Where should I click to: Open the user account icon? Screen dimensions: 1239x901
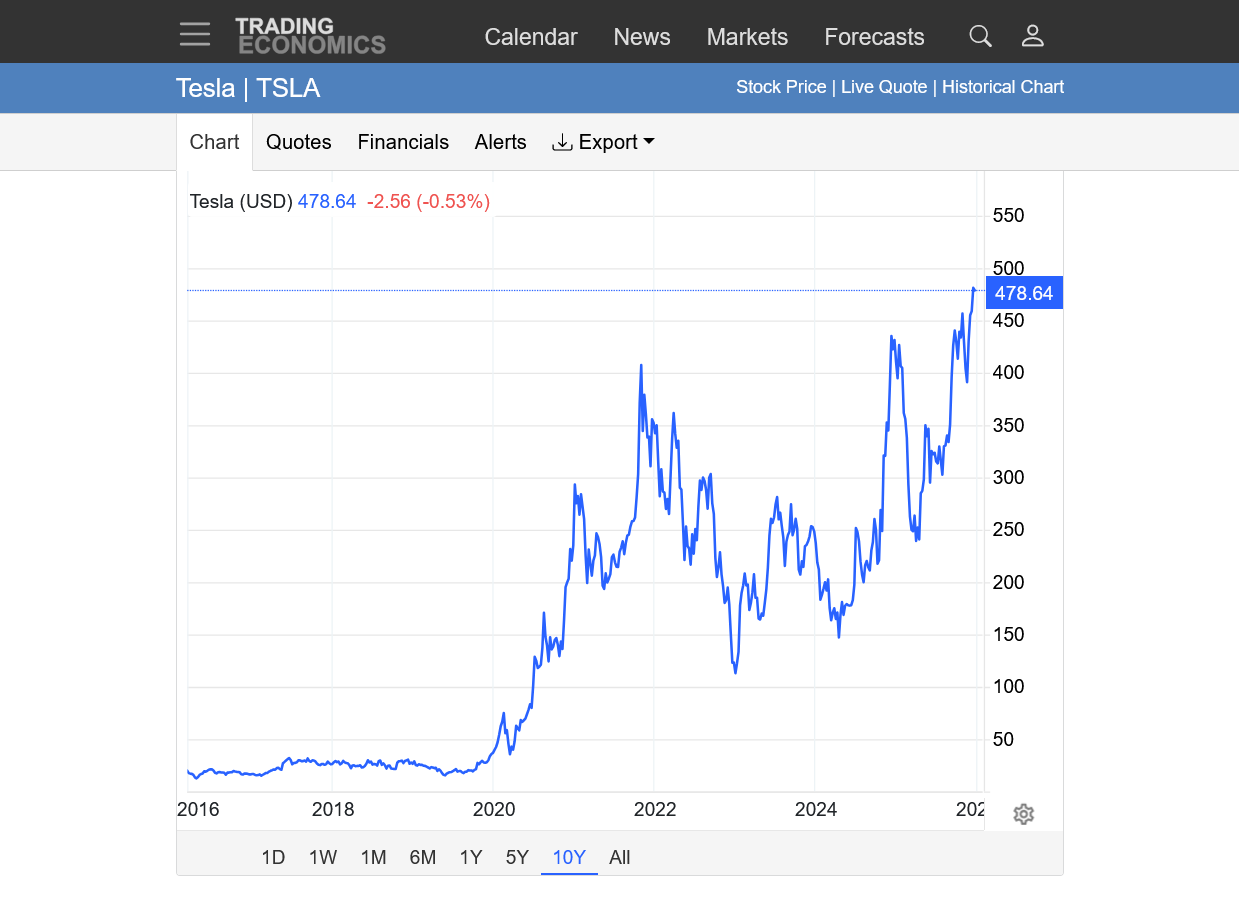point(1032,37)
